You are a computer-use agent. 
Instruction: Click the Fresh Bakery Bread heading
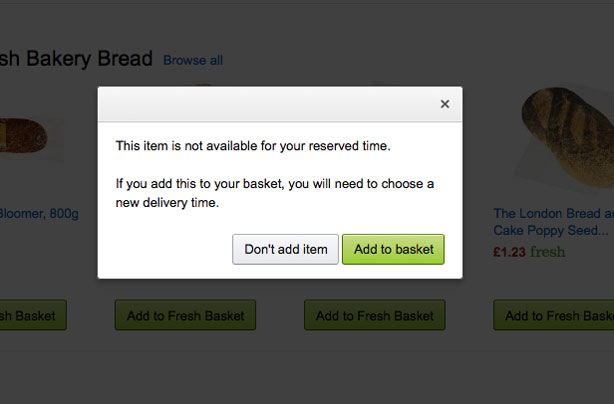(x=76, y=59)
